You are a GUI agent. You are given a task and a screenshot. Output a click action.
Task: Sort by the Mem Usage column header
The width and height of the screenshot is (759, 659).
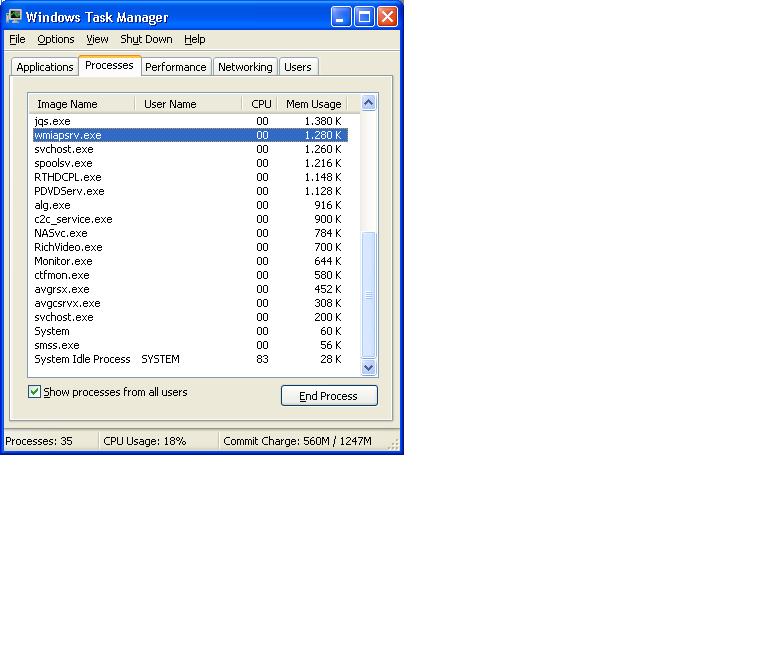point(313,104)
